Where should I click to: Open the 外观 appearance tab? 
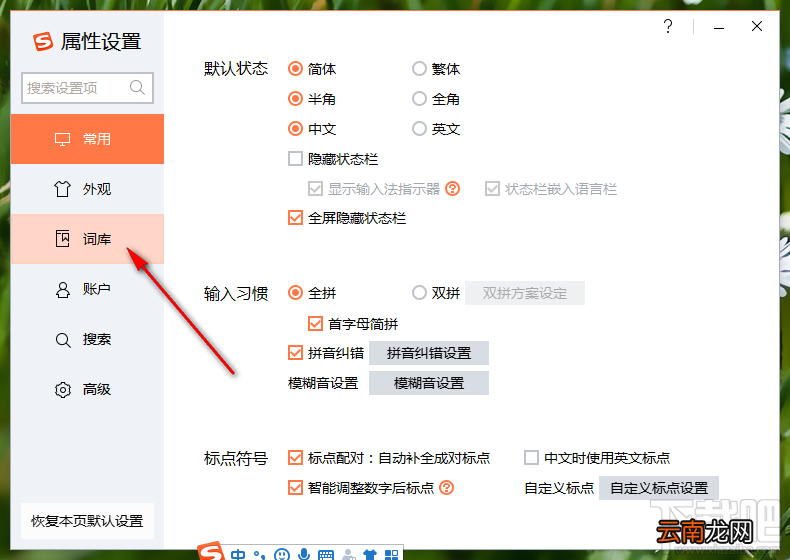tap(87, 189)
